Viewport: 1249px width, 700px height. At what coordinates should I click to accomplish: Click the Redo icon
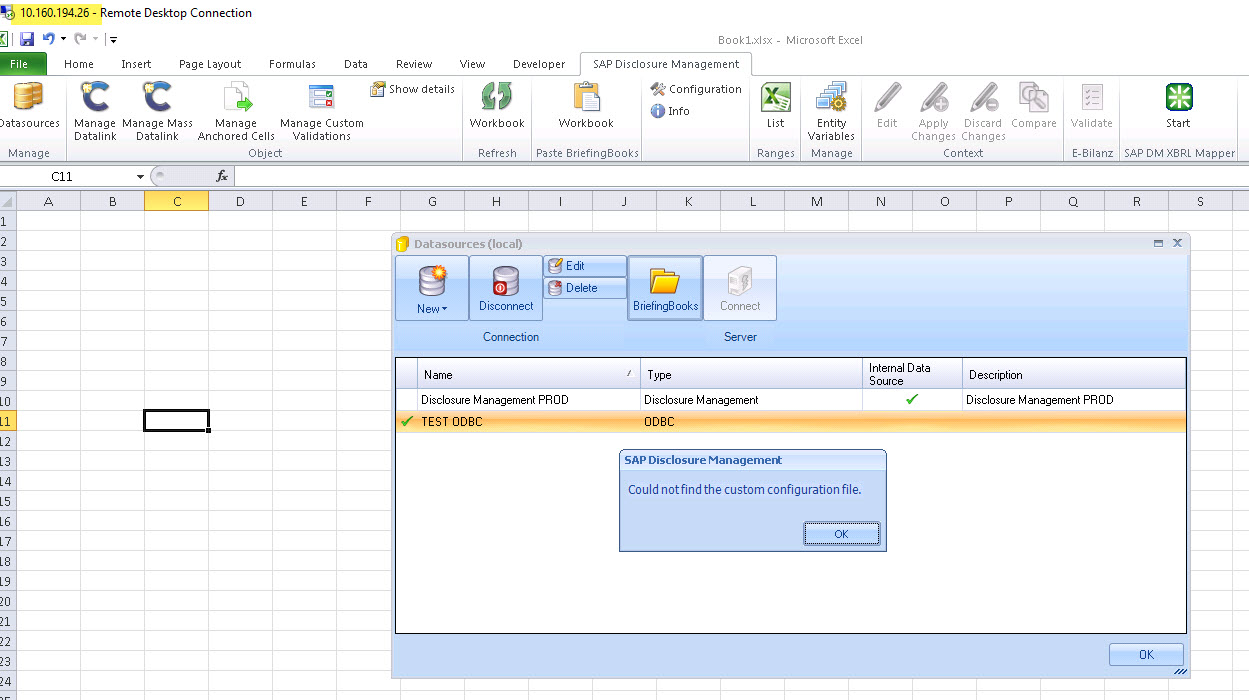pos(80,39)
